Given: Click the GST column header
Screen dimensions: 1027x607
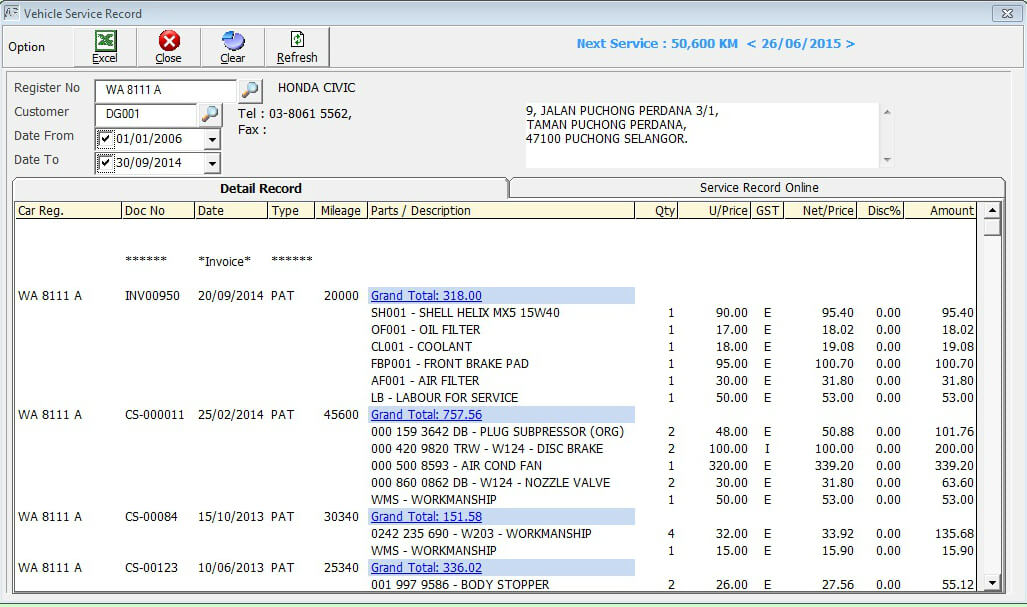Looking at the screenshot, I should (x=767, y=211).
